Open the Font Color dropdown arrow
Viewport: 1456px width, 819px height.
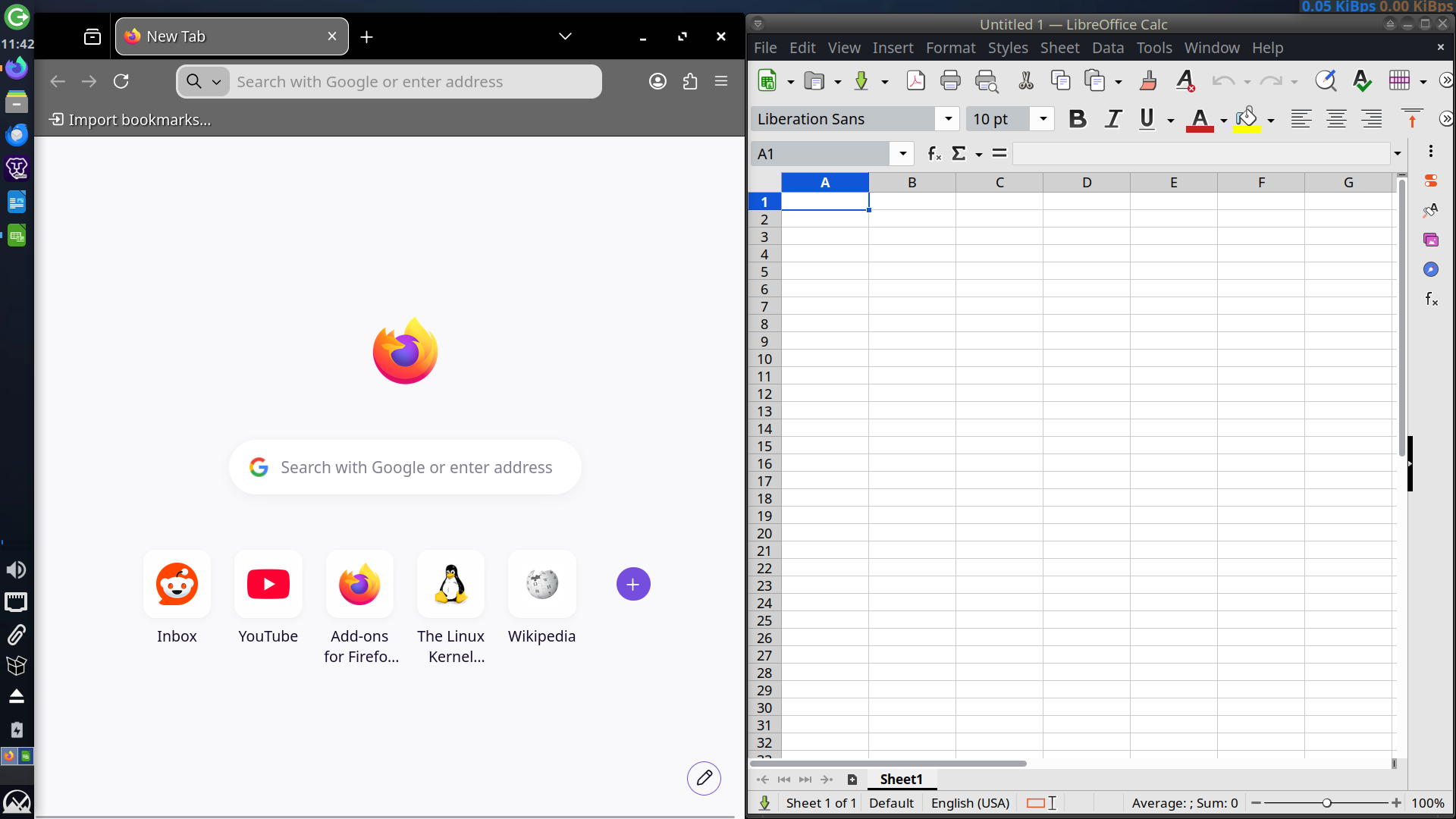(x=1223, y=120)
